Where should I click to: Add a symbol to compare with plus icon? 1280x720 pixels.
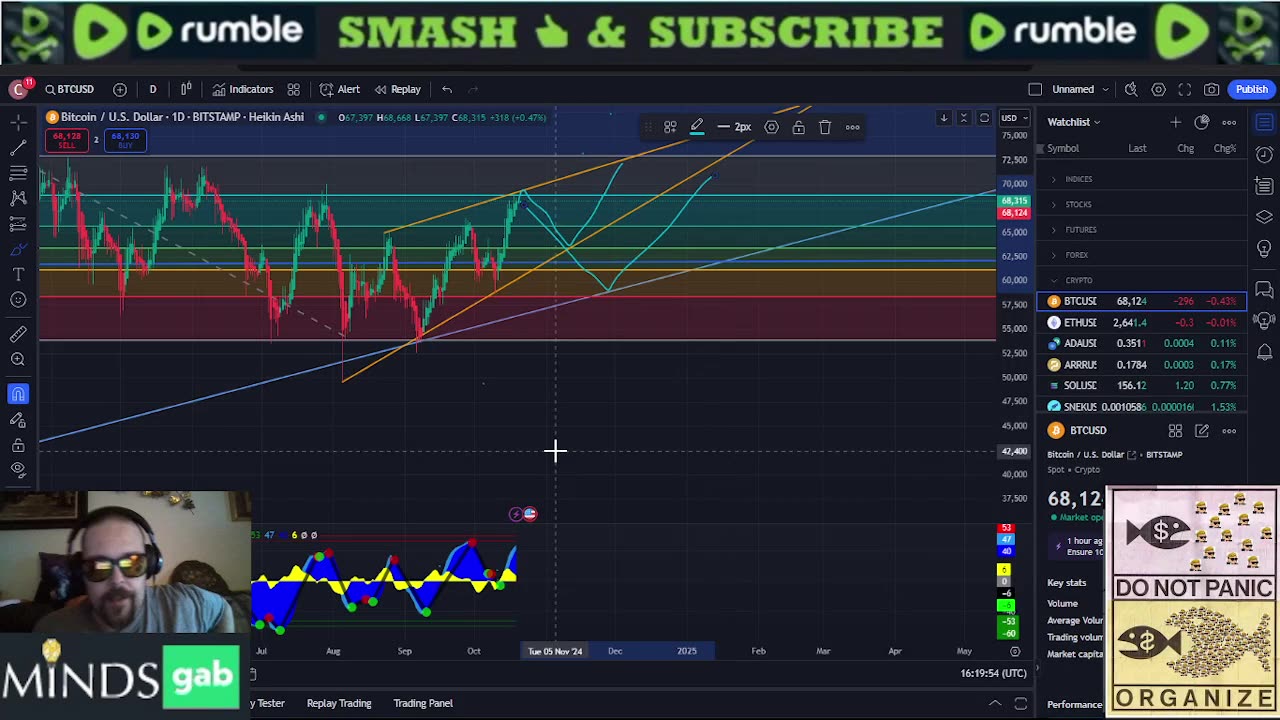click(120, 89)
